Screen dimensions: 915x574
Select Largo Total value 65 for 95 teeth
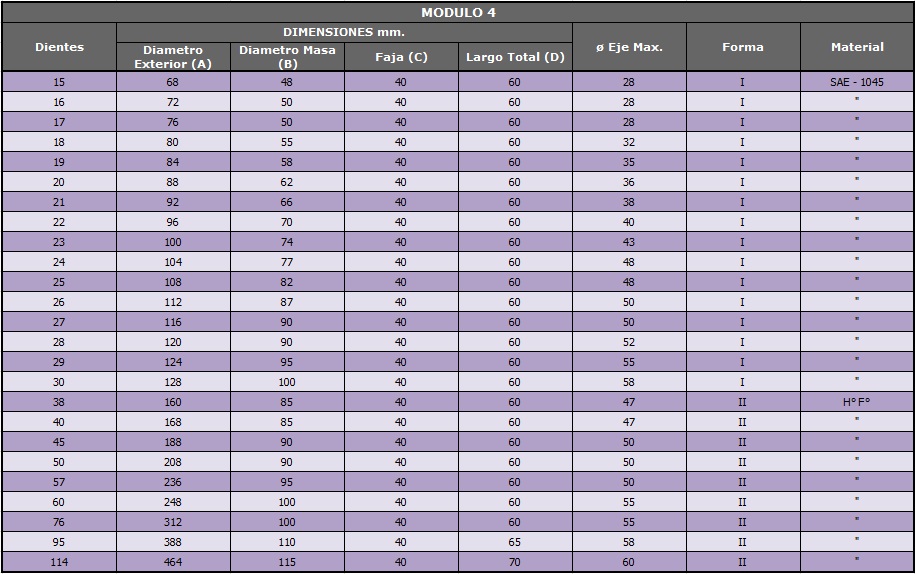[x=515, y=542]
